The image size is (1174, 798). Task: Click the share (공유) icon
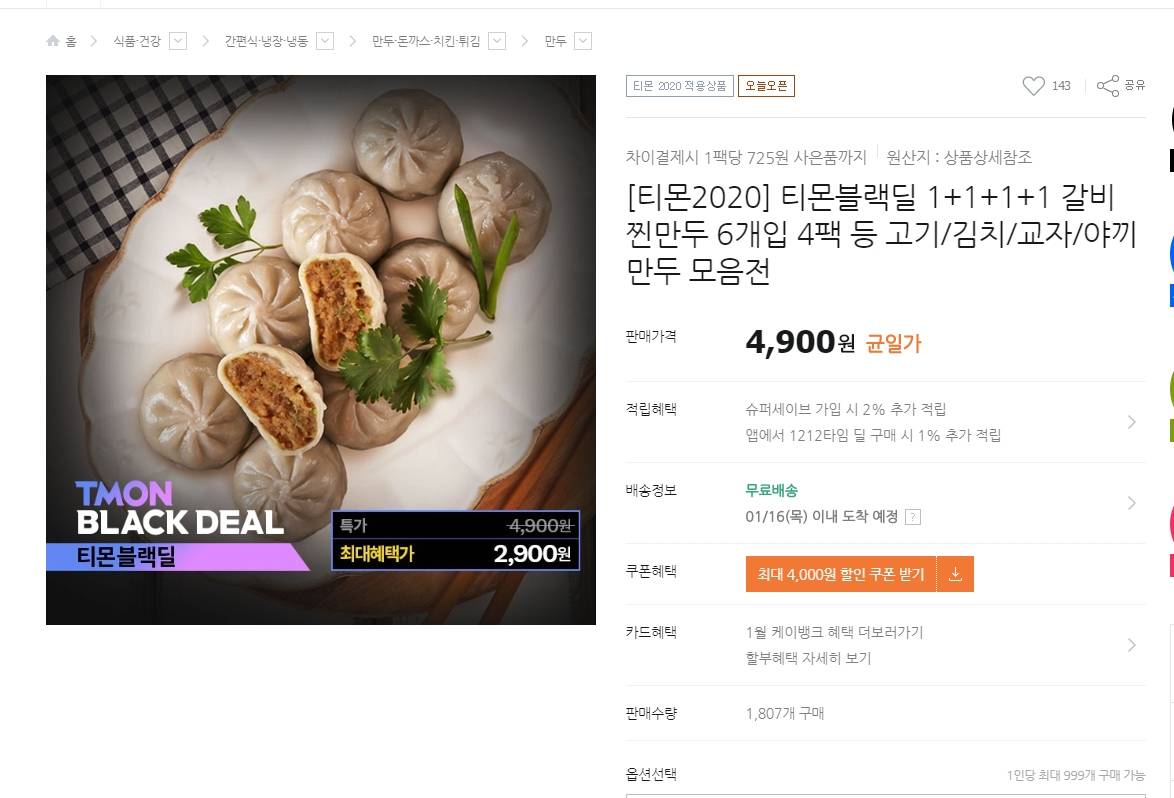[1108, 86]
